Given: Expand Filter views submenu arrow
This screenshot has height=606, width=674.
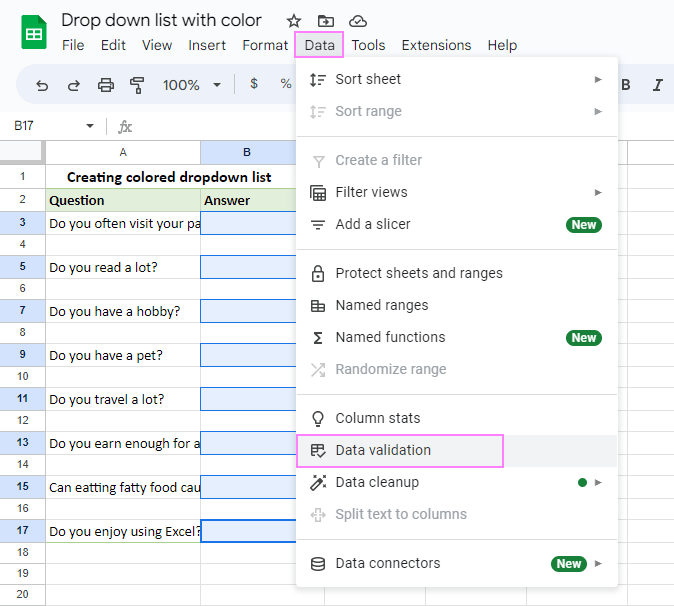Looking at the screenshot, I should (598, 193).
